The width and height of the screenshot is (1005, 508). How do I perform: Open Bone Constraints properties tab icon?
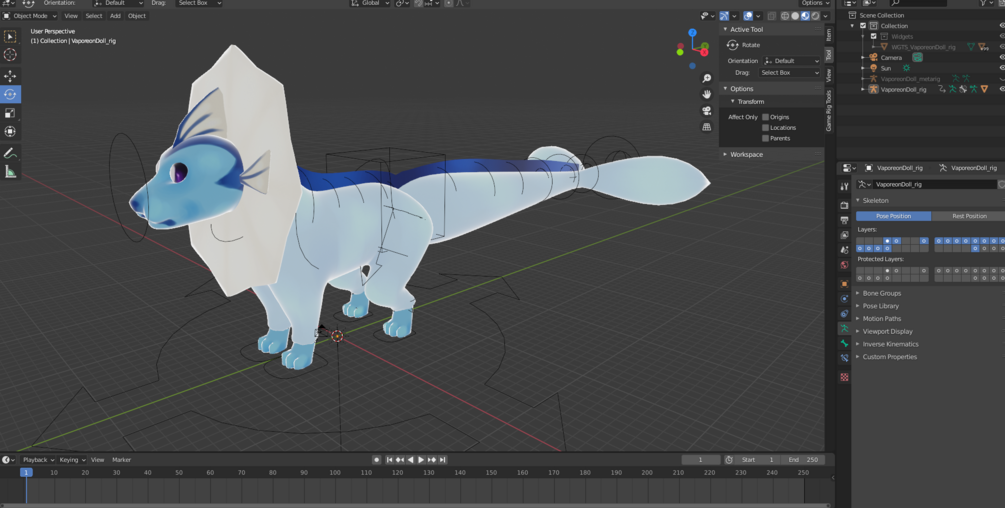point(844,358)
